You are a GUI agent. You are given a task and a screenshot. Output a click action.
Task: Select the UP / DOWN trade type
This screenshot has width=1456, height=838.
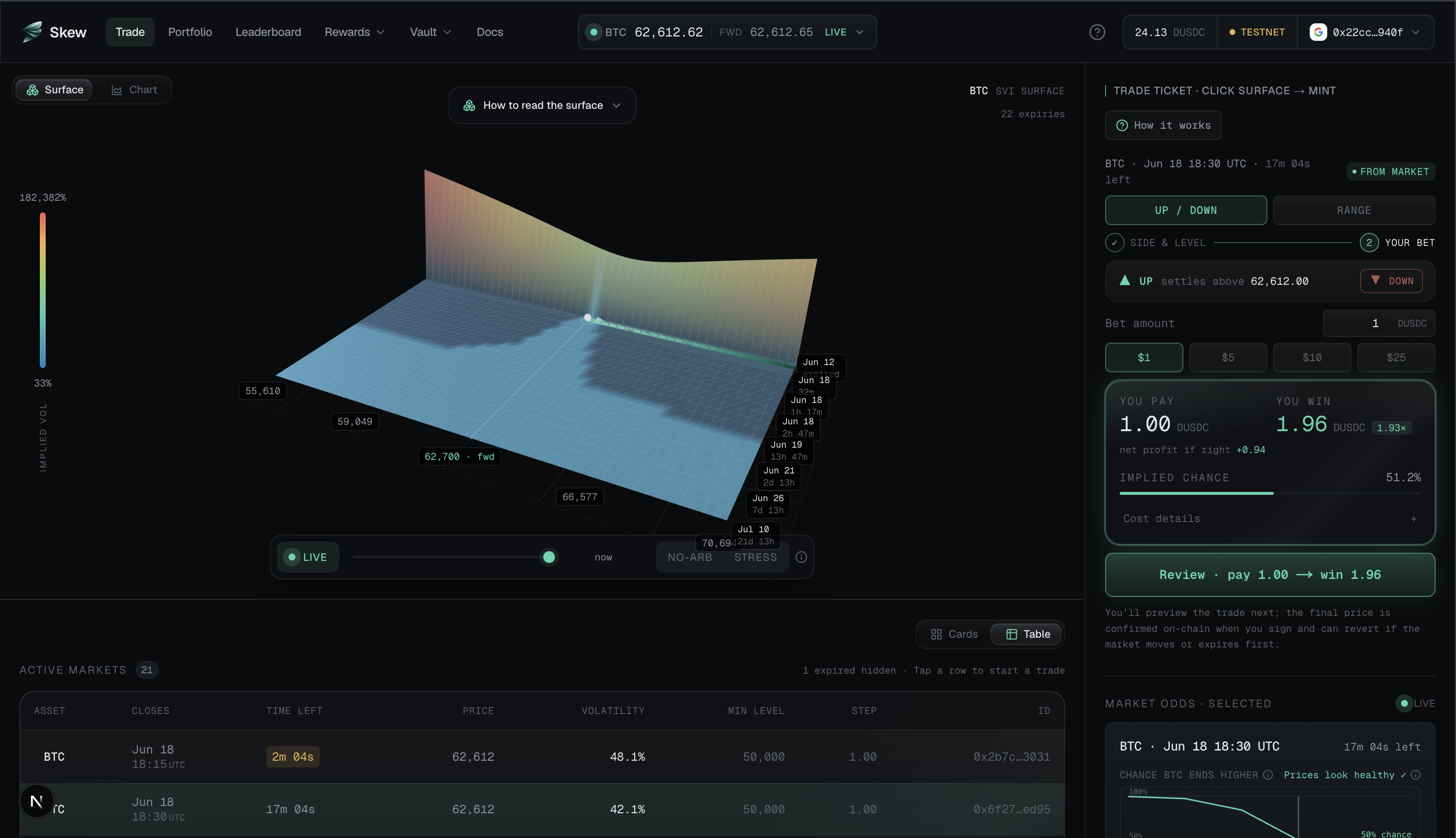(1186, 210)
